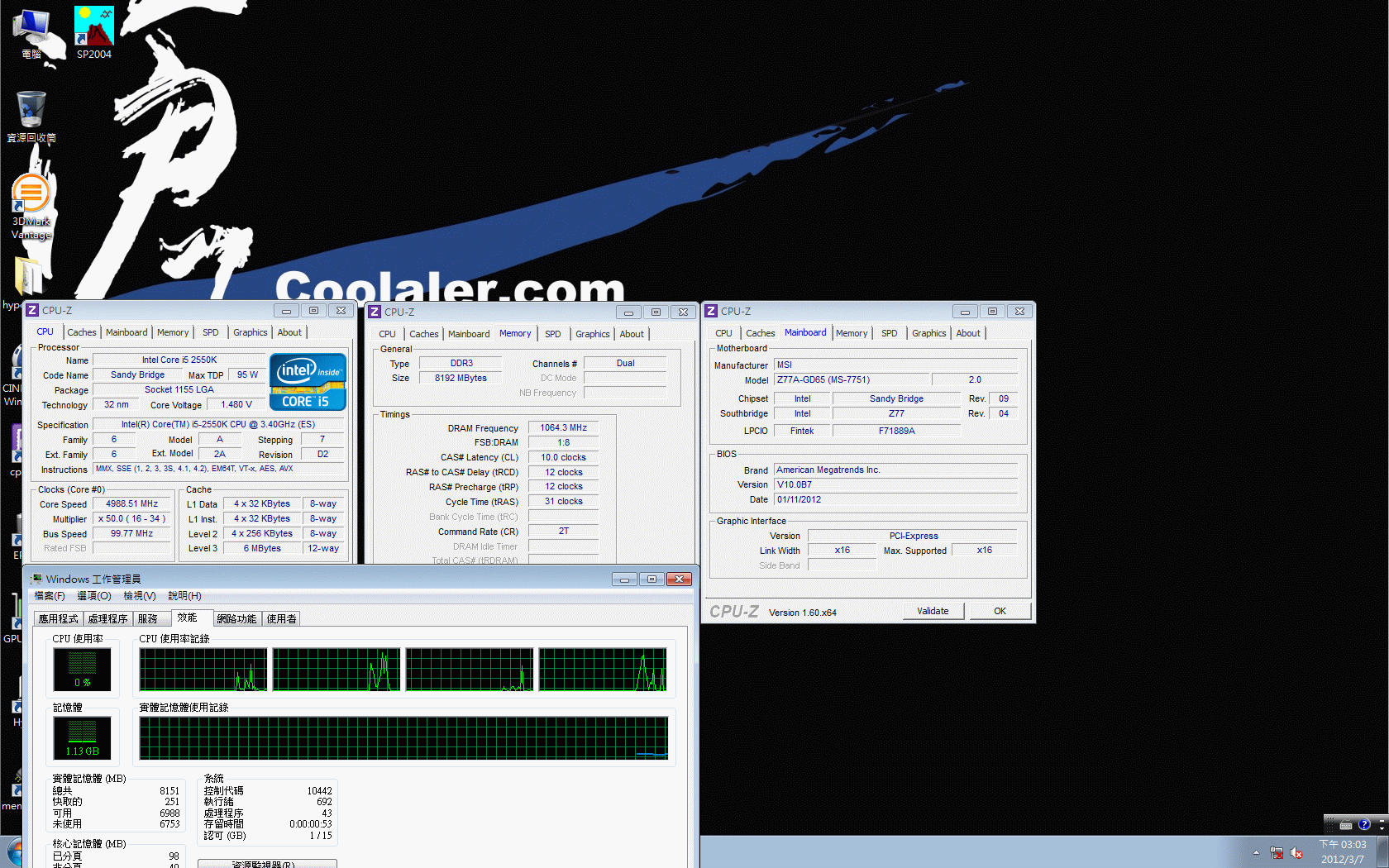Open About tab in left CPU-Z window

(x=289, y=332)
